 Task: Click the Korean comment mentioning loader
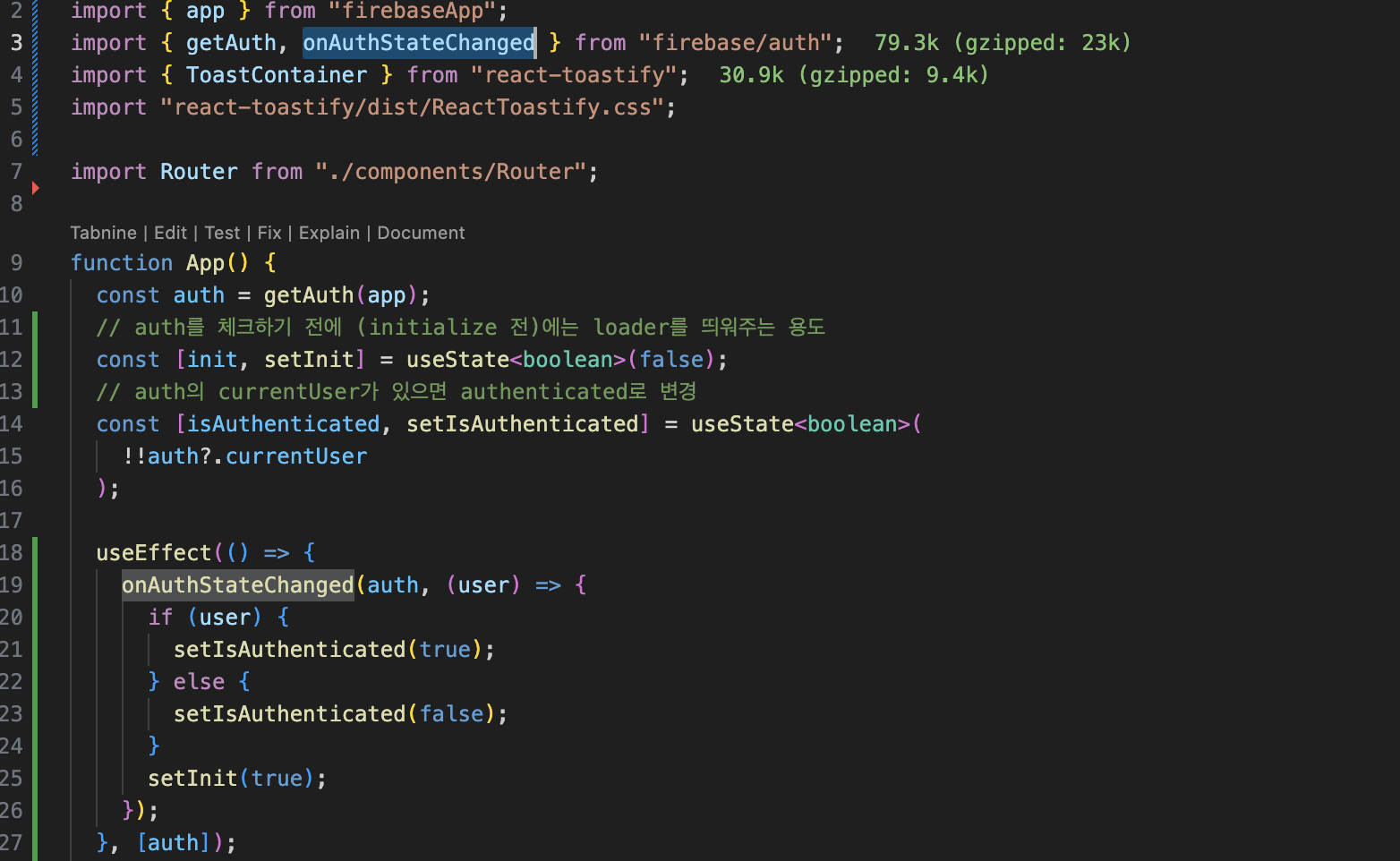(x=461, y=328)
